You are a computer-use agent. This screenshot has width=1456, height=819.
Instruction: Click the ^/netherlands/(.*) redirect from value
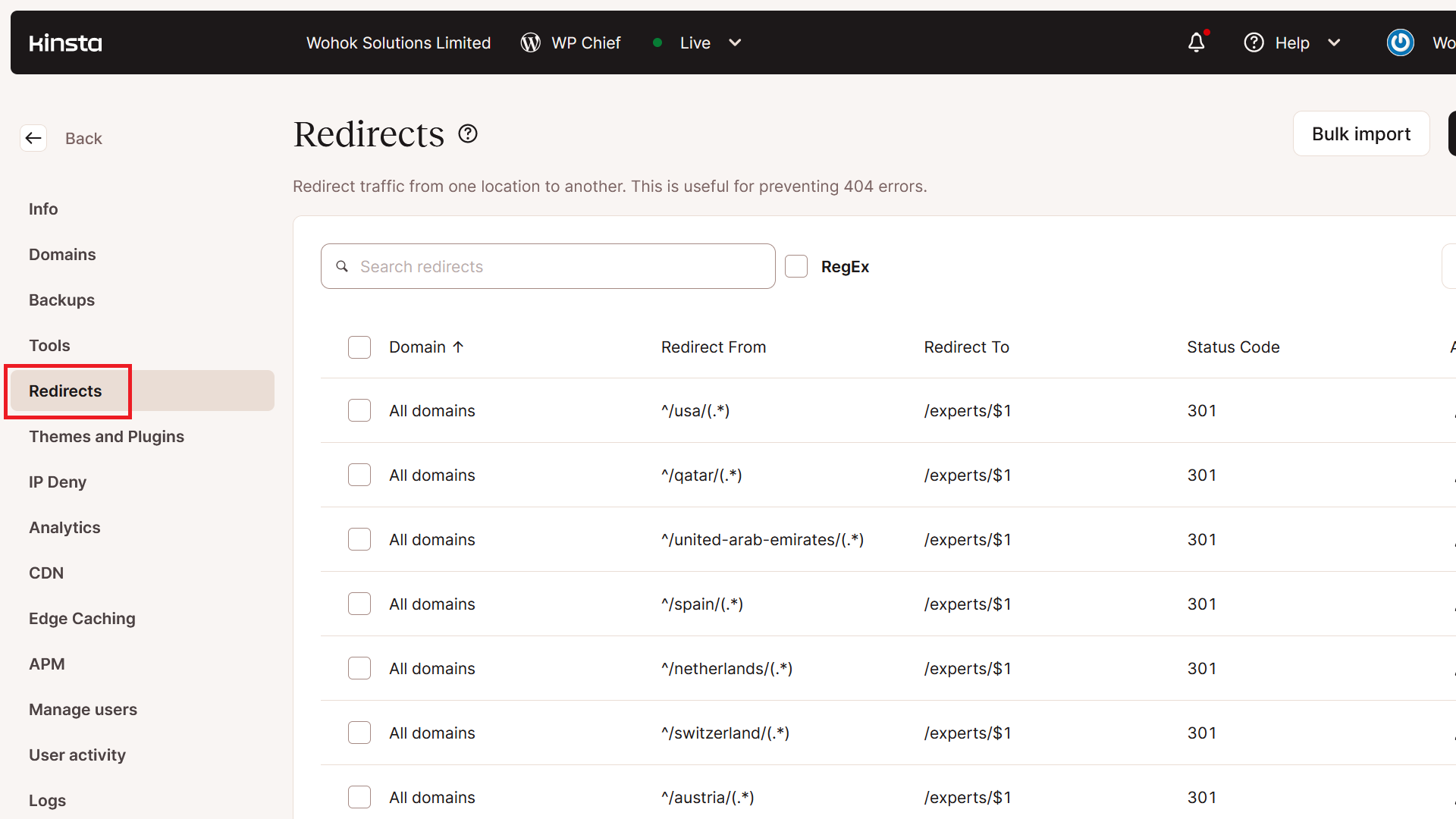click(726, 668)
